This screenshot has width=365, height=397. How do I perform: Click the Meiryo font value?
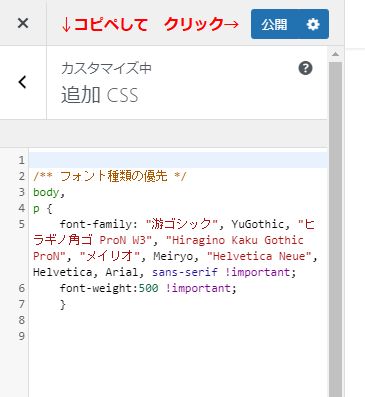173,256
